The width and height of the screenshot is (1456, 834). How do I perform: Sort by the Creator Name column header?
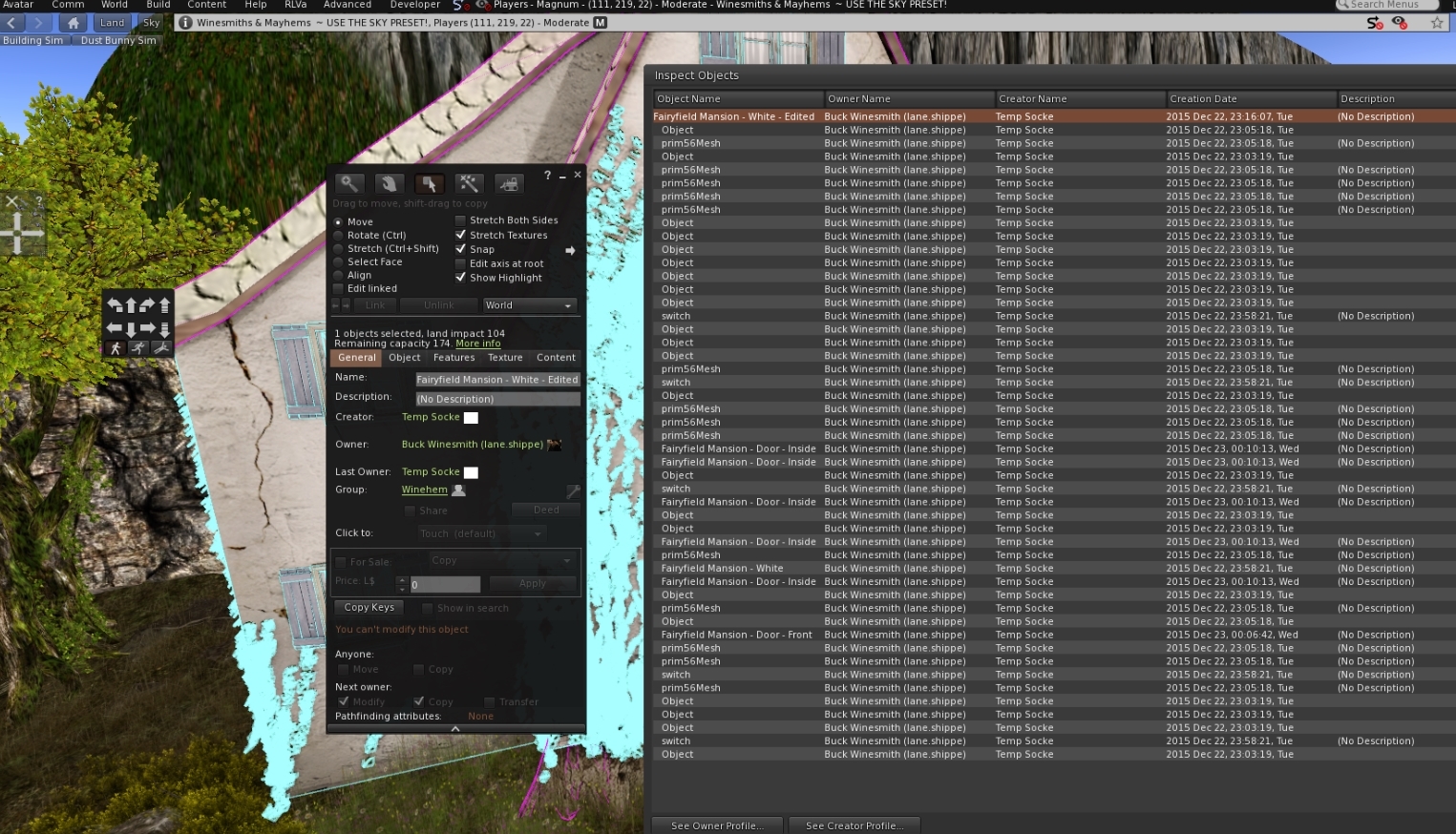1080,99
